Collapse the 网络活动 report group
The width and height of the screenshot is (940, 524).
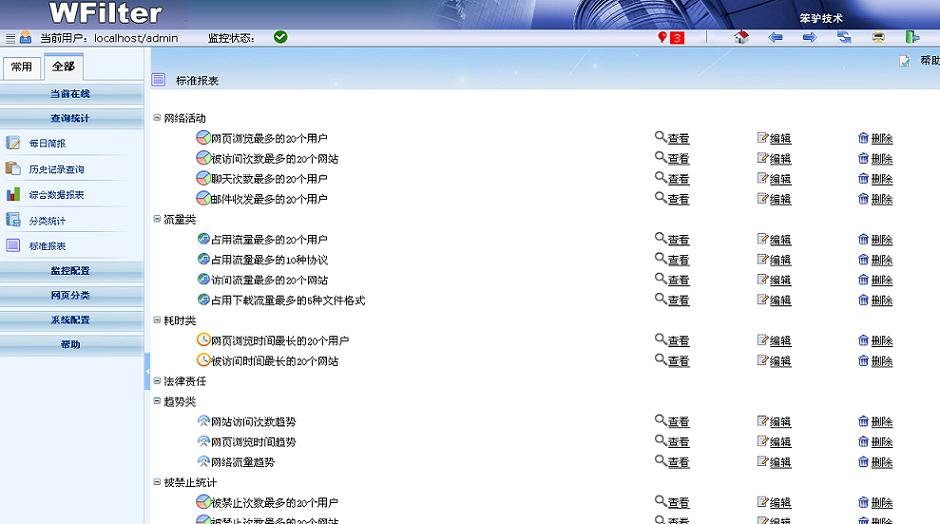pyautogui.click(x=157, y=118)
